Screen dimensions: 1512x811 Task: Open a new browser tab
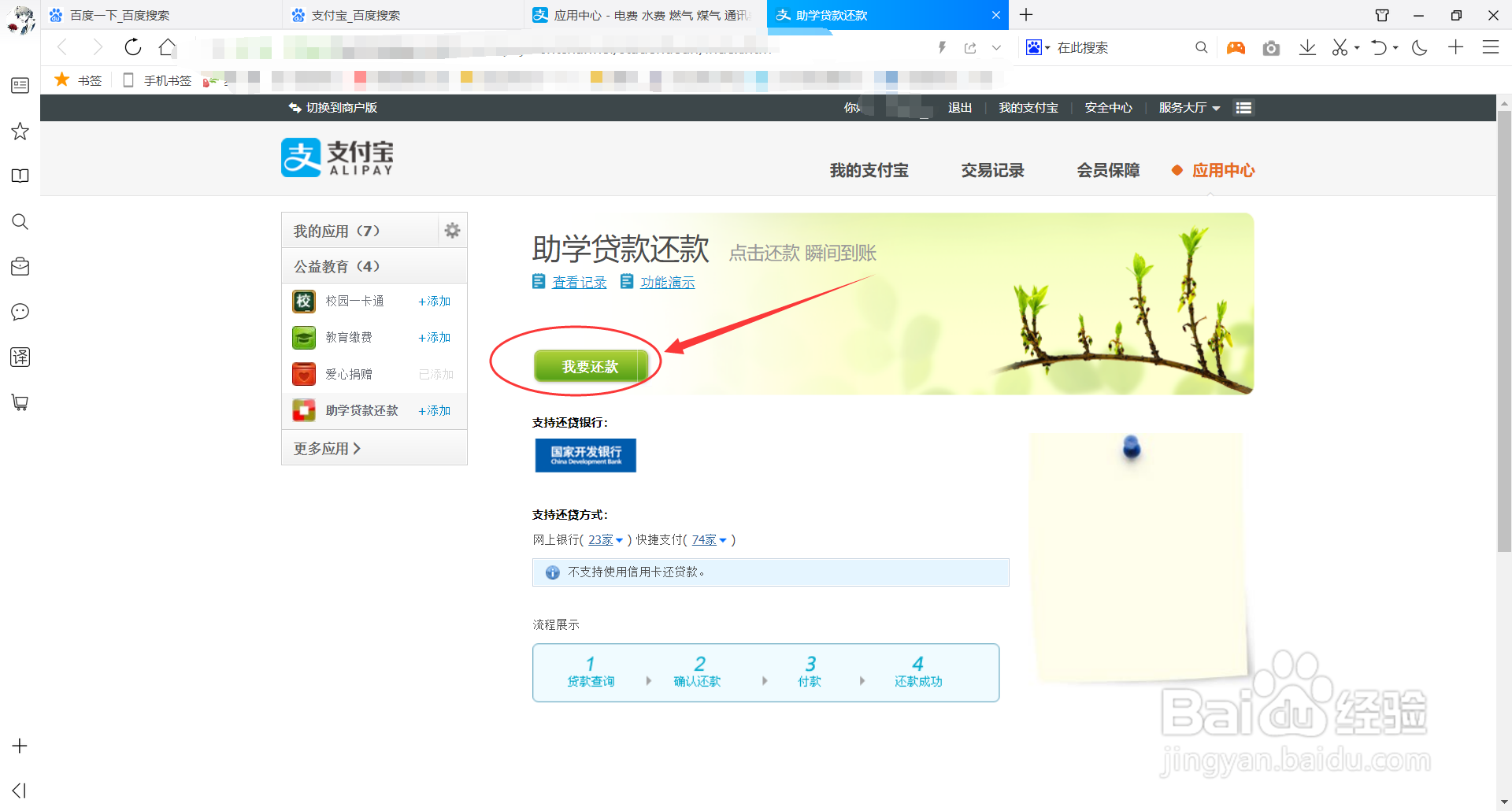(1026, 15)
